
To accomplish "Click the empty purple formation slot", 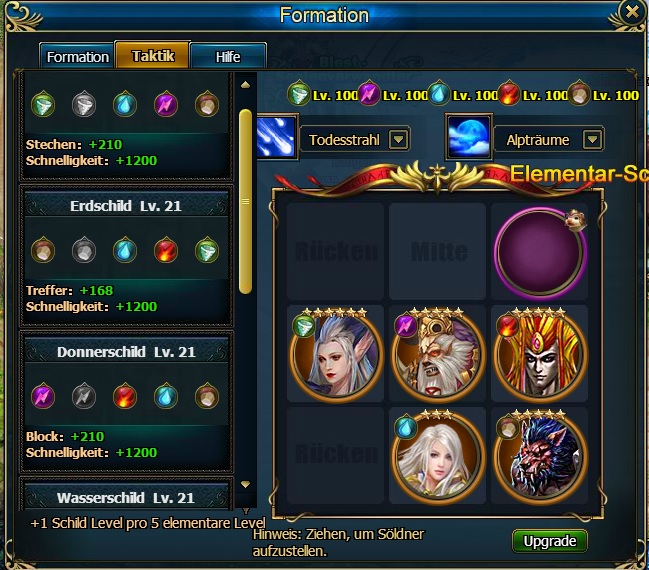I will [x=540, y=251].
